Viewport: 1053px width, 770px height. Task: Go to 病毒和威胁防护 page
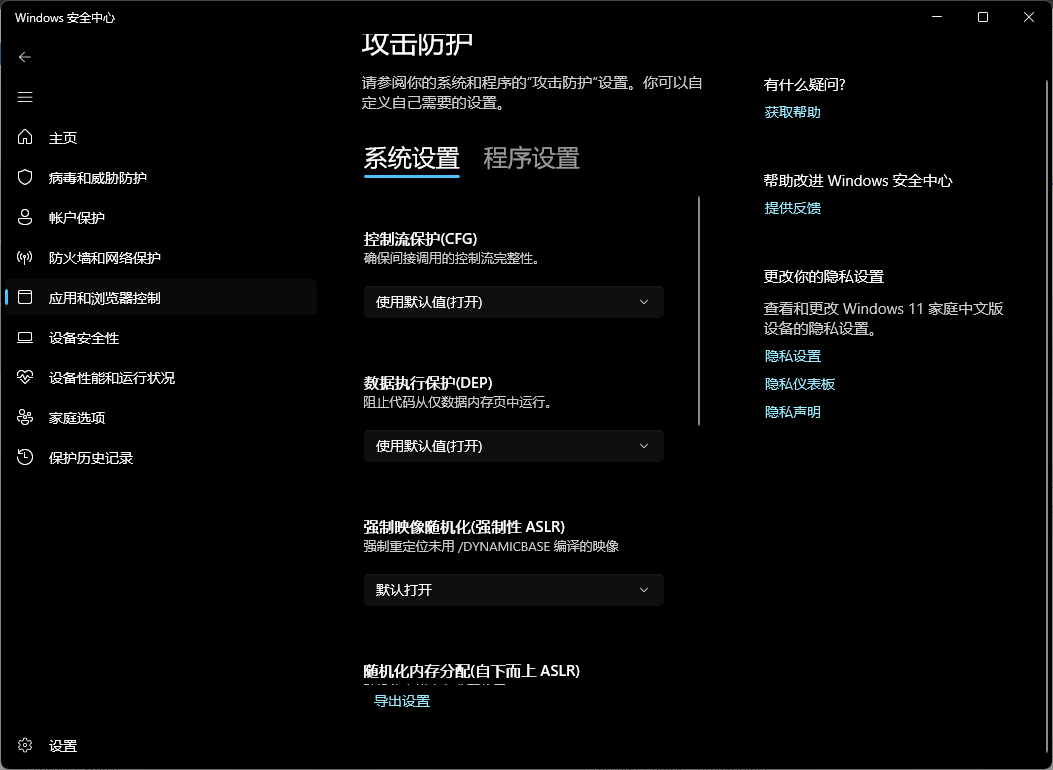pos(161,178)
